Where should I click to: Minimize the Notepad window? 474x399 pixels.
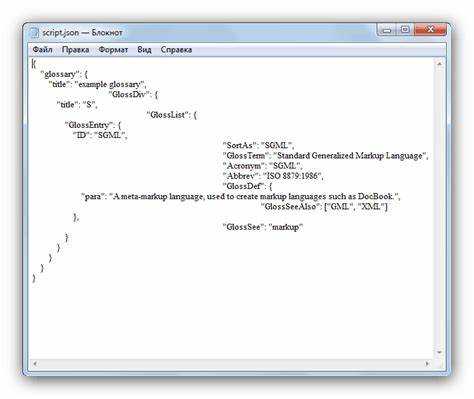(387, 30)
